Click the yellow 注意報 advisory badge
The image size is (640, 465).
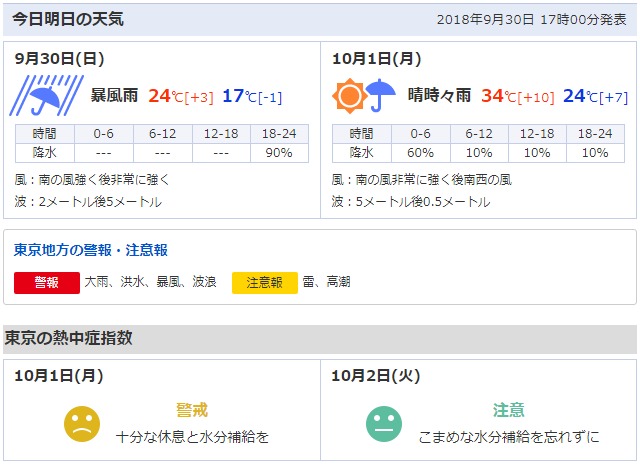[x=265, y=282]
